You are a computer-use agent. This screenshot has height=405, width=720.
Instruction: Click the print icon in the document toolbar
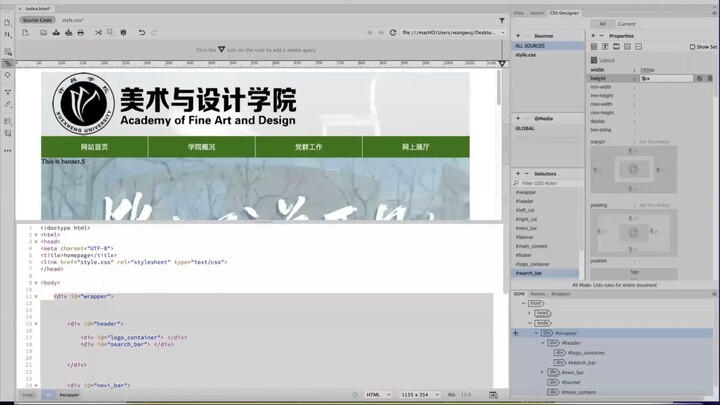(x=81, y=32)
